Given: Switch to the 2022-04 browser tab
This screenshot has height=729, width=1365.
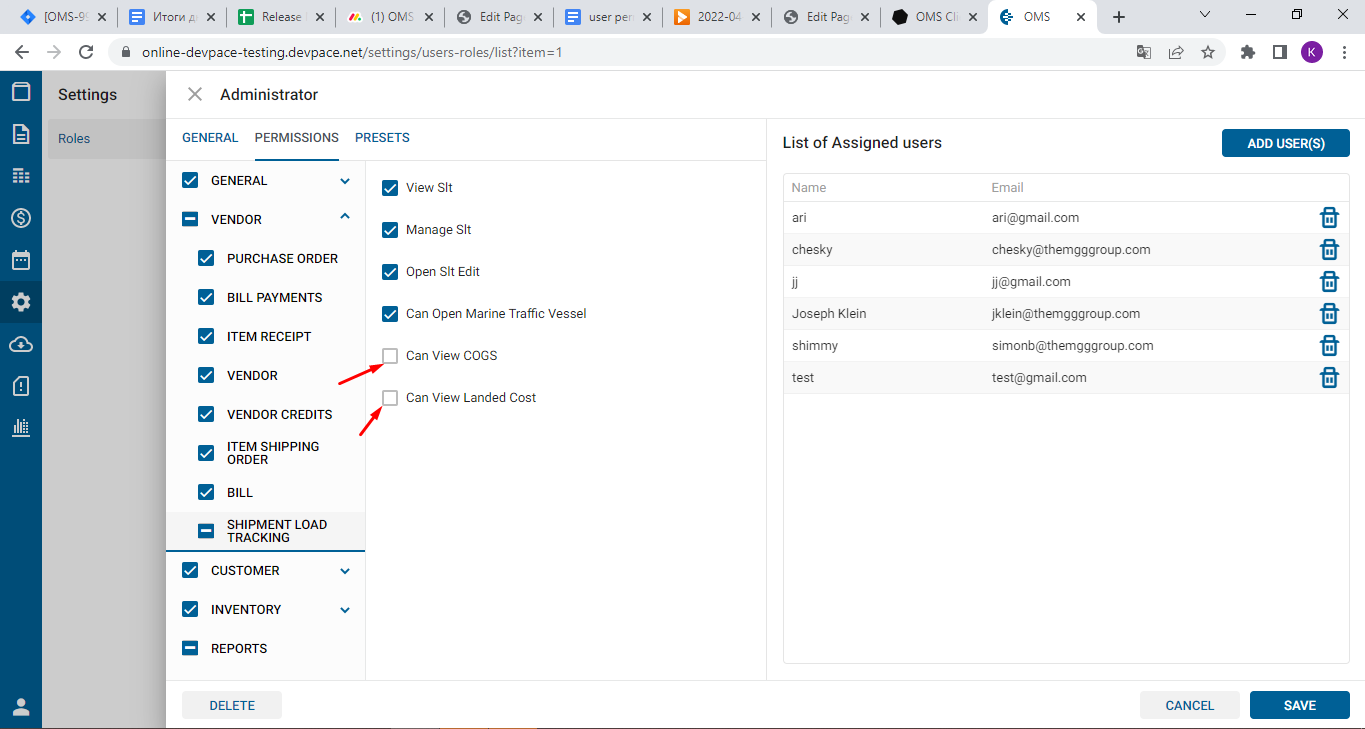Looking at the screenshot, I should click(716, 17).
